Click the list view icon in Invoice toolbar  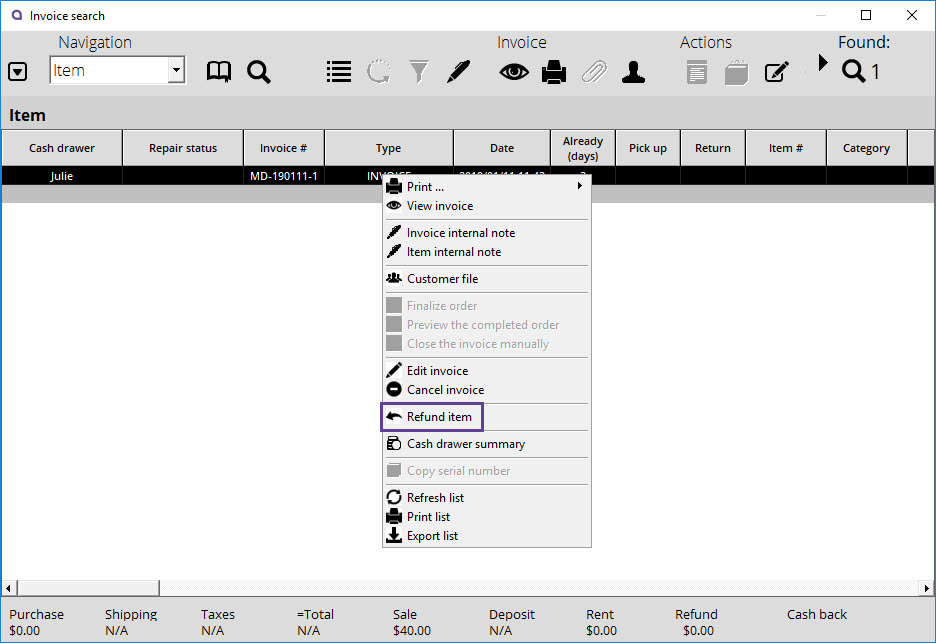click(338, 71)
